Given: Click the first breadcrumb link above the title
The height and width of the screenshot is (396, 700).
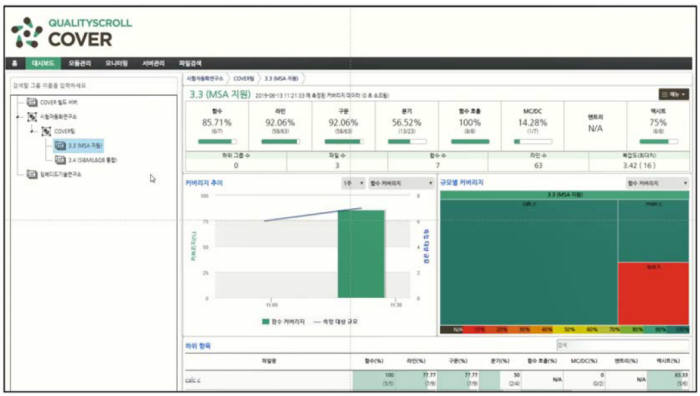Looking at the screenshot, I should [x=204, y=79].
